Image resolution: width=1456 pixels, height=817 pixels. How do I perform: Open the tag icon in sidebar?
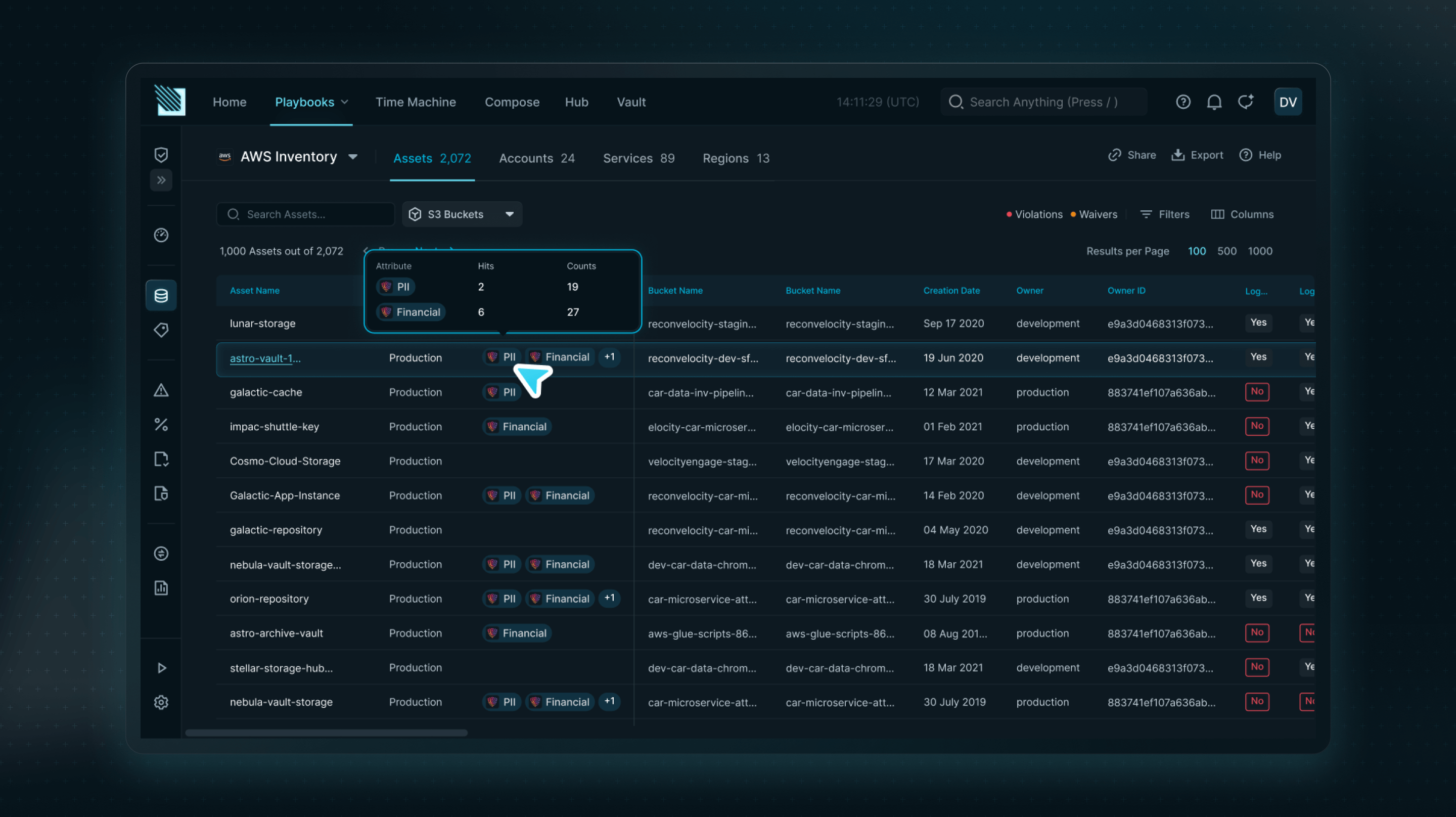click(x=161, y=330)
